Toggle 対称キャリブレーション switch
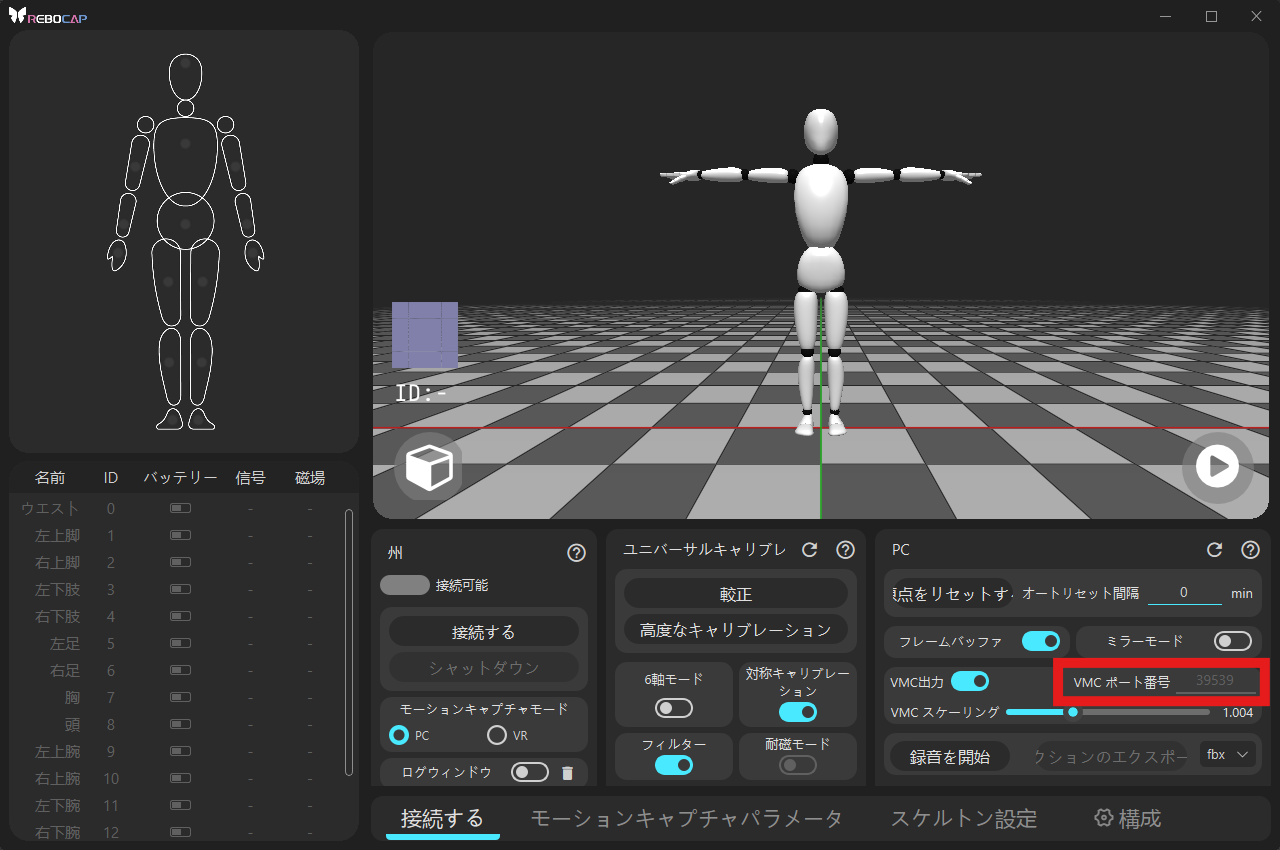 (x=797, y=712)
